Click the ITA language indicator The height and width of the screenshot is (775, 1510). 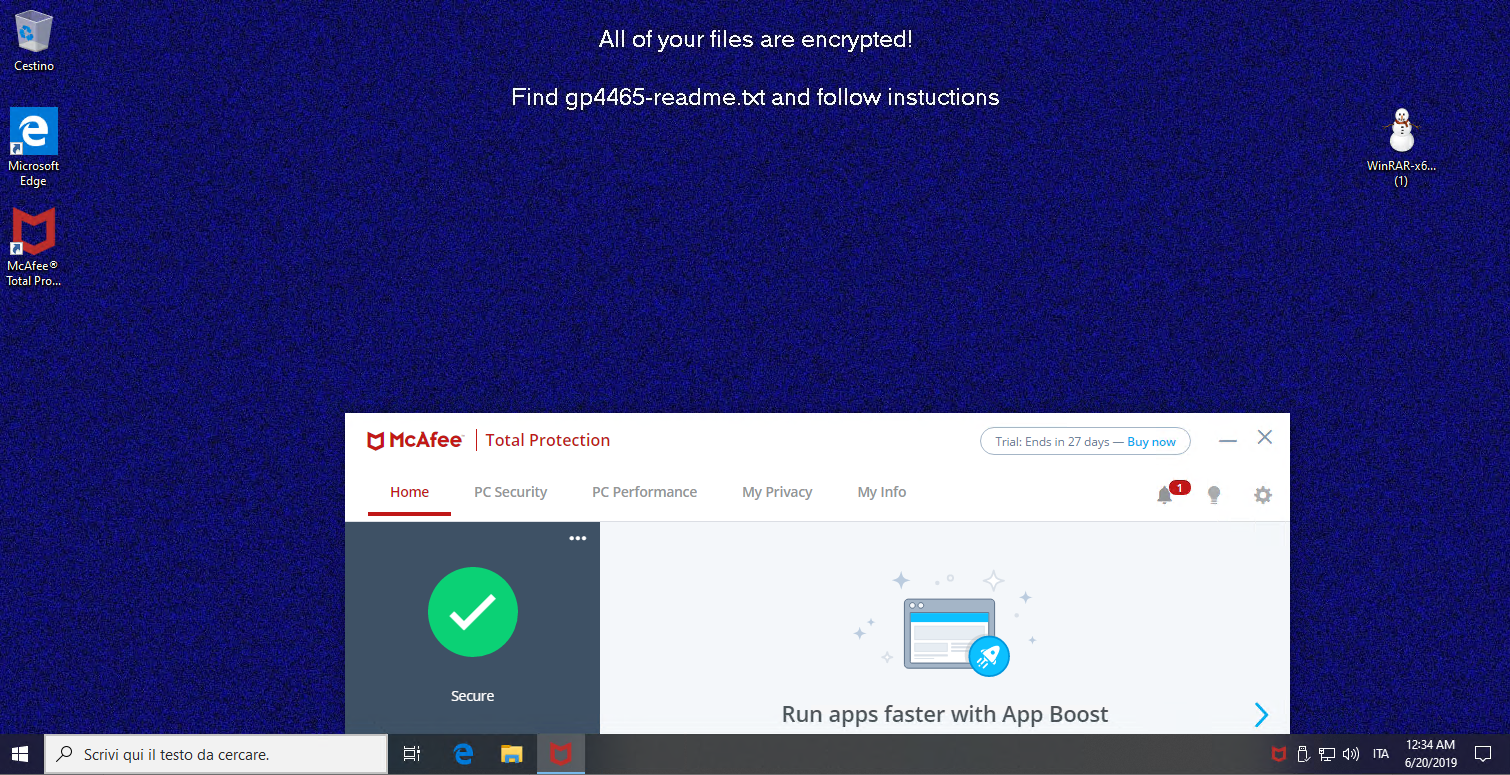(1381, 755)
